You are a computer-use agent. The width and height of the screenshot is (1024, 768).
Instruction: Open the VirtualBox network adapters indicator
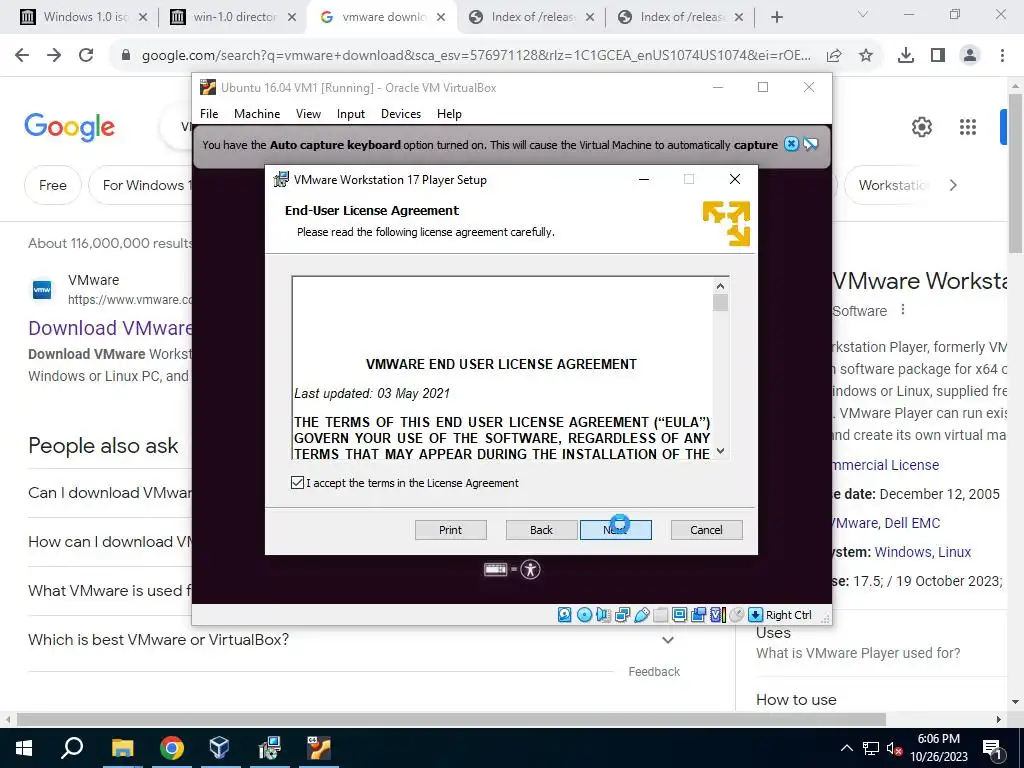click(622, 615)
